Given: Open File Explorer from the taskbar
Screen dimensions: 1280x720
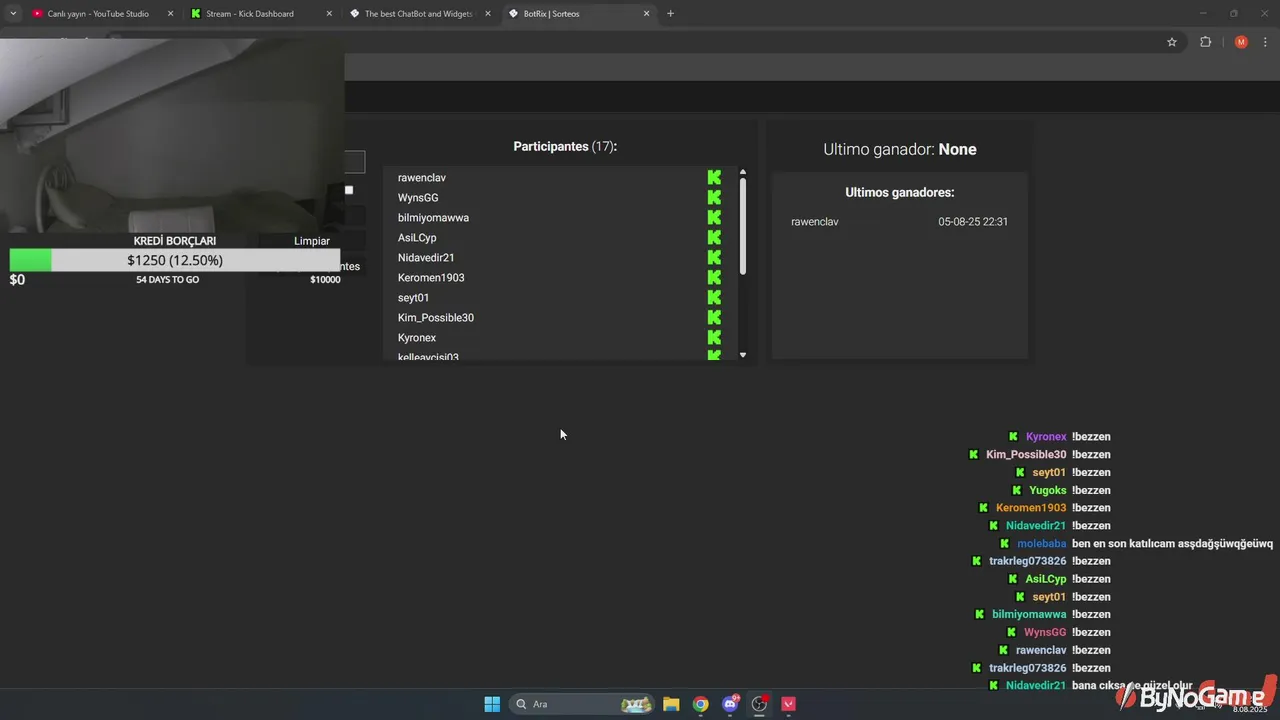Looking at the screenshot, I should coord(671,704).
